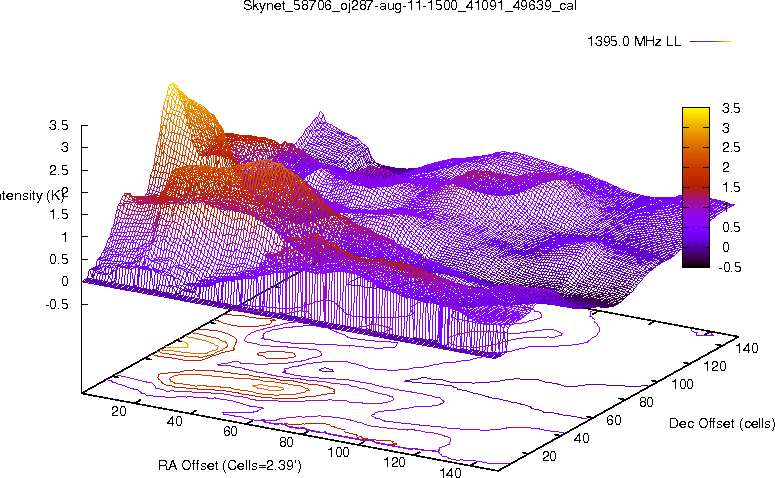Click the 1 tick on the intensity axis
Screen dimensions: 775x478
click(64, 237)
